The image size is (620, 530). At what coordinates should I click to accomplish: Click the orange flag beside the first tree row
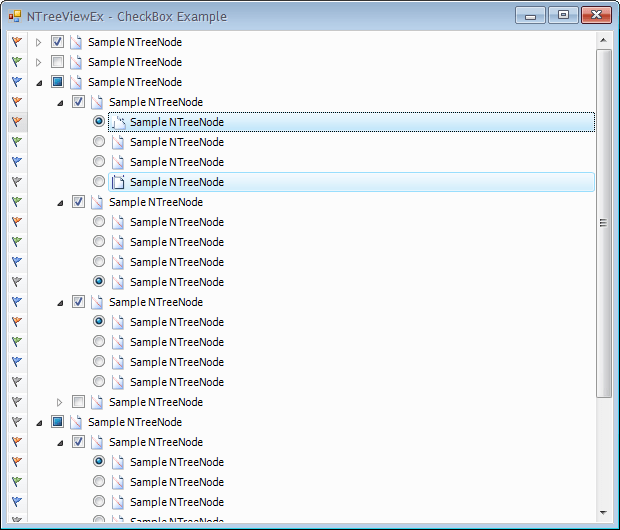[16, 42]
